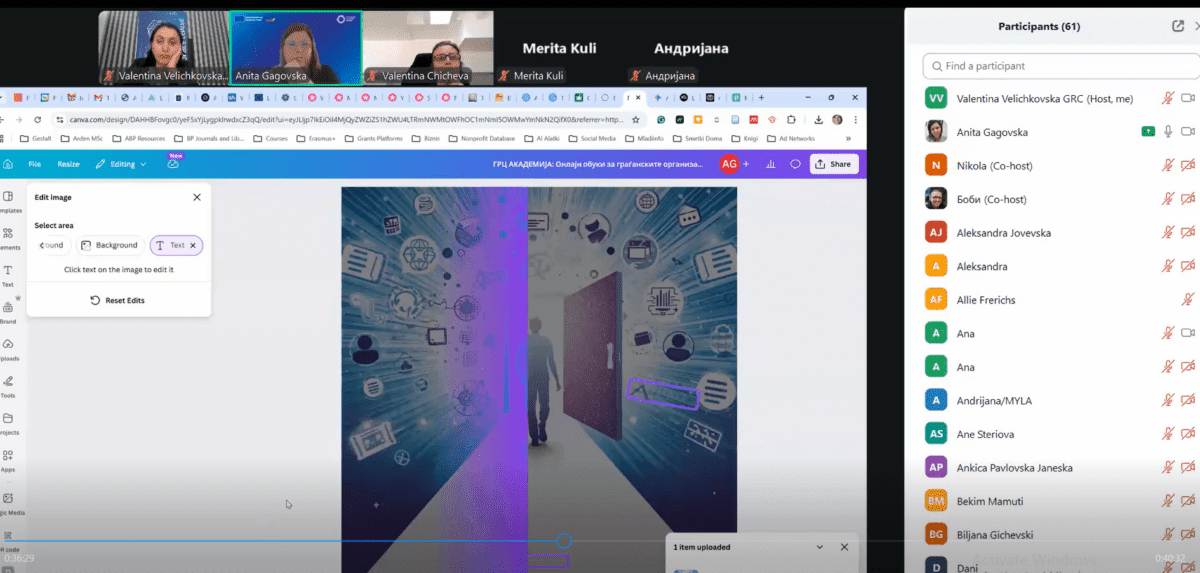Click the browser address bar URL

[345, 119]
